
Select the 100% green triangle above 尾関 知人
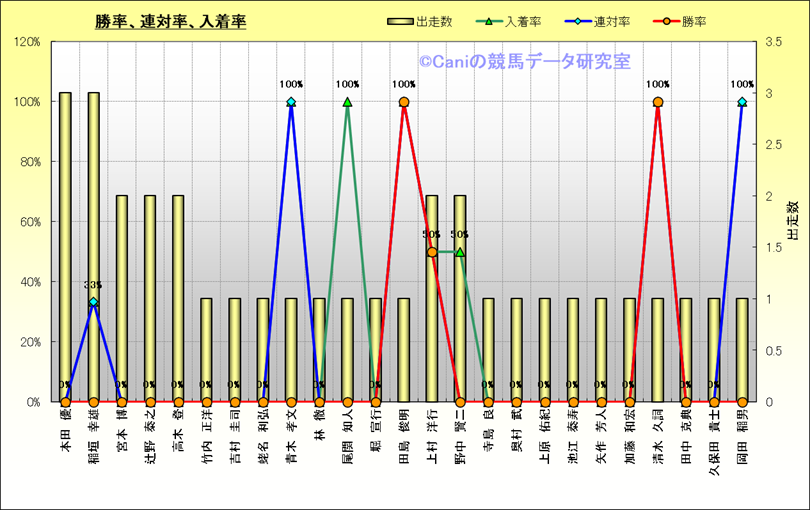coord(347,102)
